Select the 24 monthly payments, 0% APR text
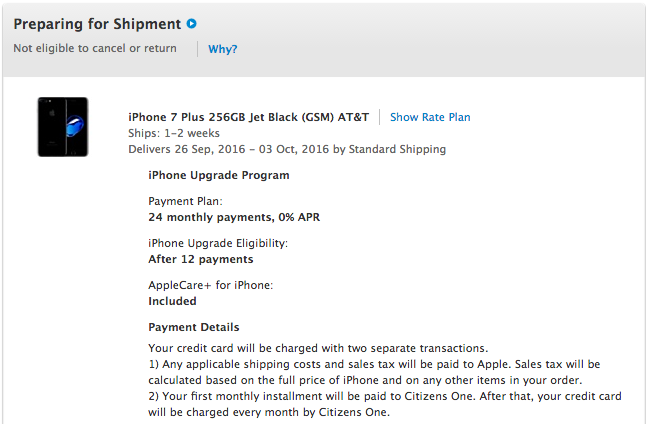The image size is (646, 424). pos(234,217)
